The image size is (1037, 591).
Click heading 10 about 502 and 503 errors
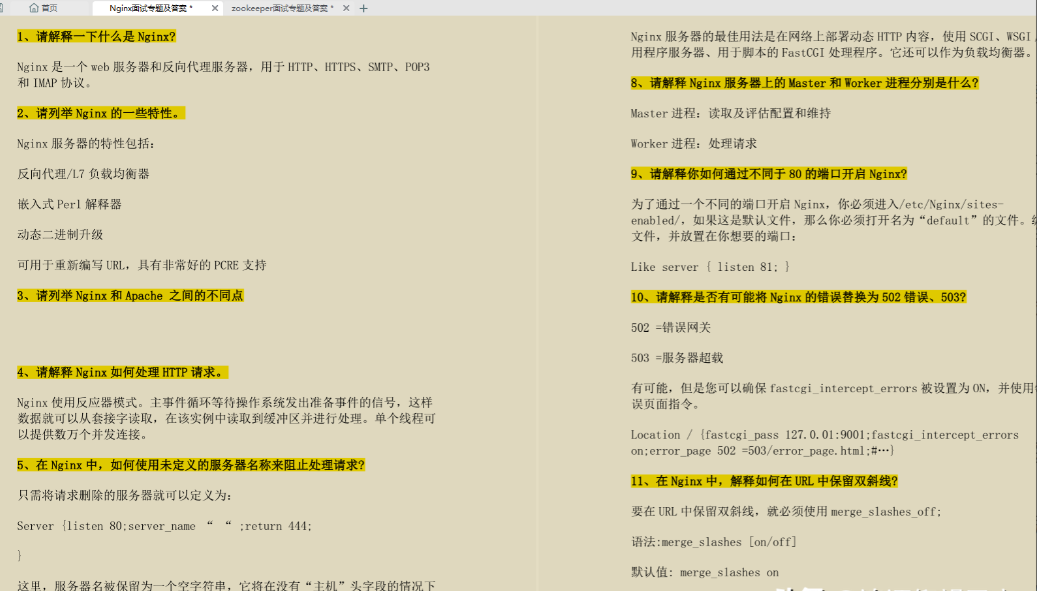pos(798,297)
